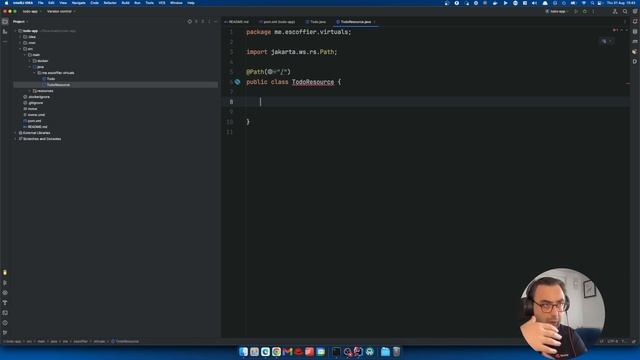Open the Maven tool window
Screen dimensions: 640x360
[x=635, y=42]
